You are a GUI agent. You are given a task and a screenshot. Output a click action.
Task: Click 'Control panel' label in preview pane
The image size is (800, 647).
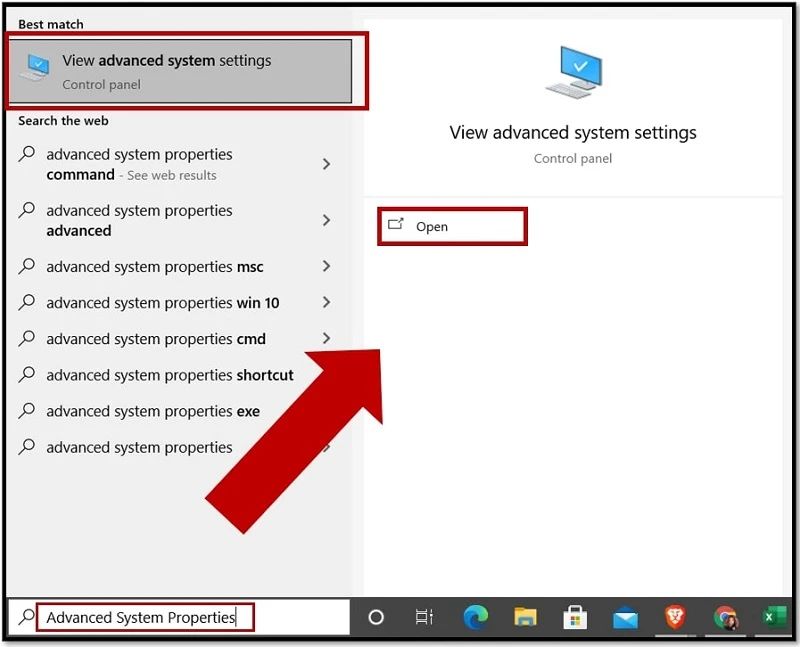coord(573,159)
